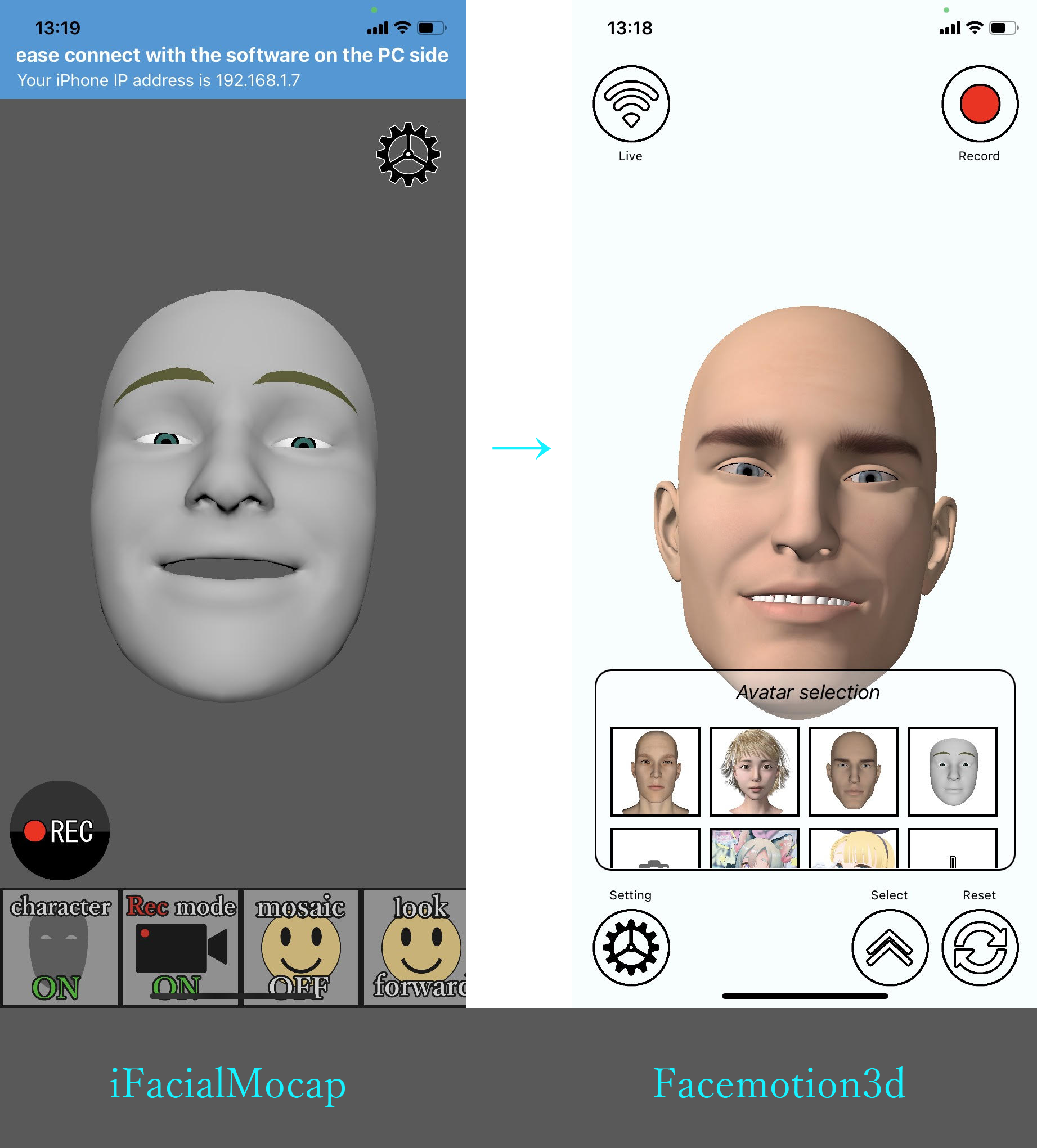The width and height of the screenshot is (1037, 1148).
Task: Toggle the mosaic OFF smiley option
Action: coord(301,948)
